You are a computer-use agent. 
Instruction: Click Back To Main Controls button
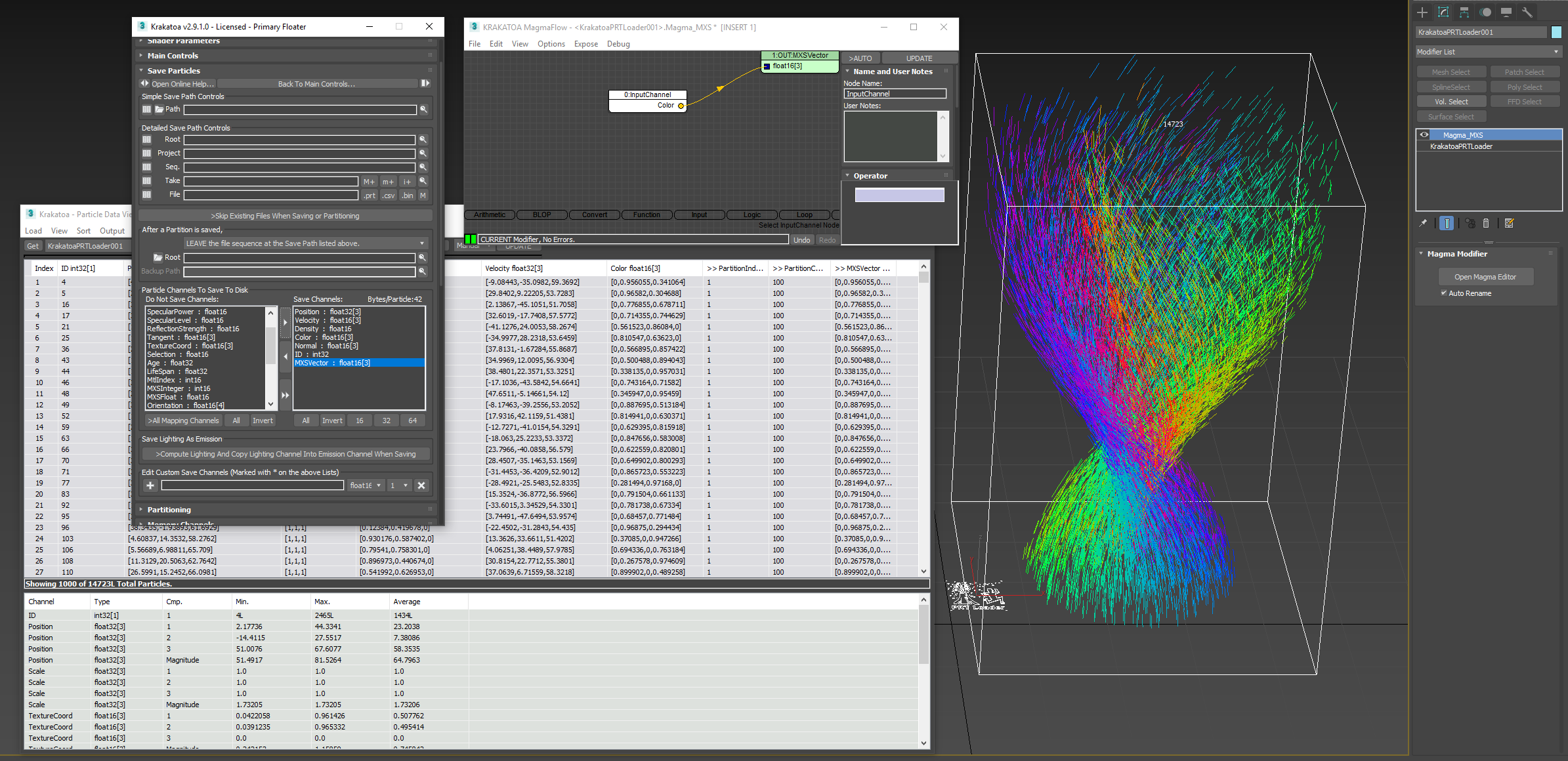[316, 84]
